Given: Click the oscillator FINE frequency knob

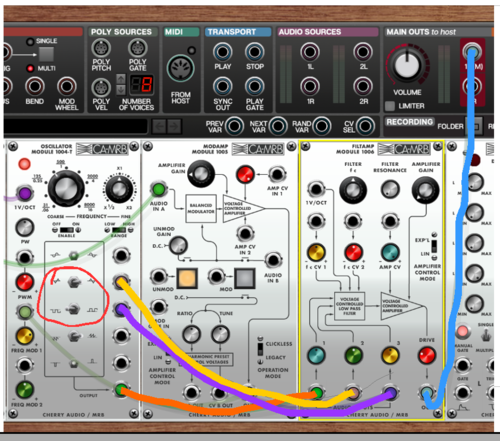Looking at the screenshot, I should [x=119, y=189].
